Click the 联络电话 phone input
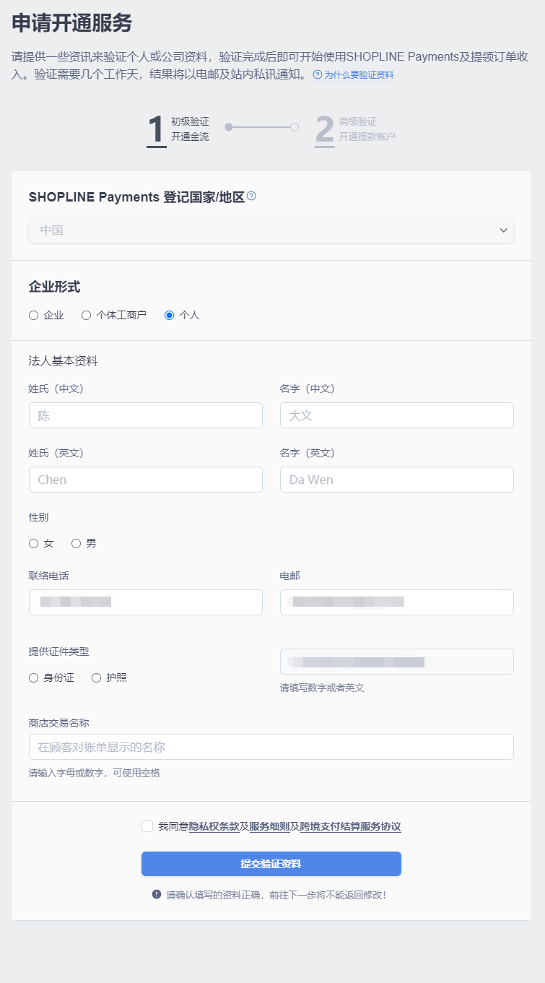 pos(146,602)
